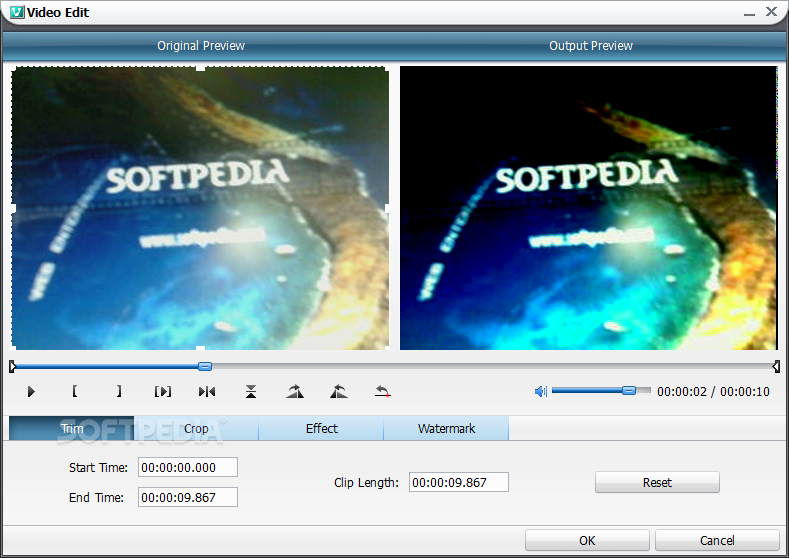789x558 pixels.
Task: Set trim start point bracket icon
Action: (74, 391)
